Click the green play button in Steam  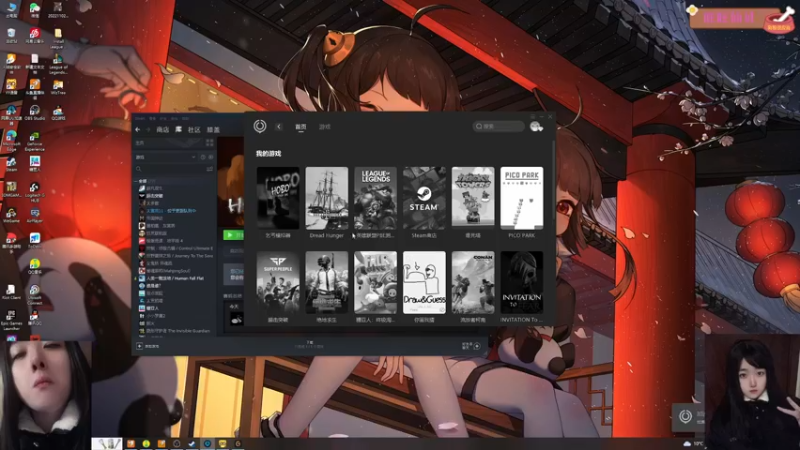click(233, 235)
